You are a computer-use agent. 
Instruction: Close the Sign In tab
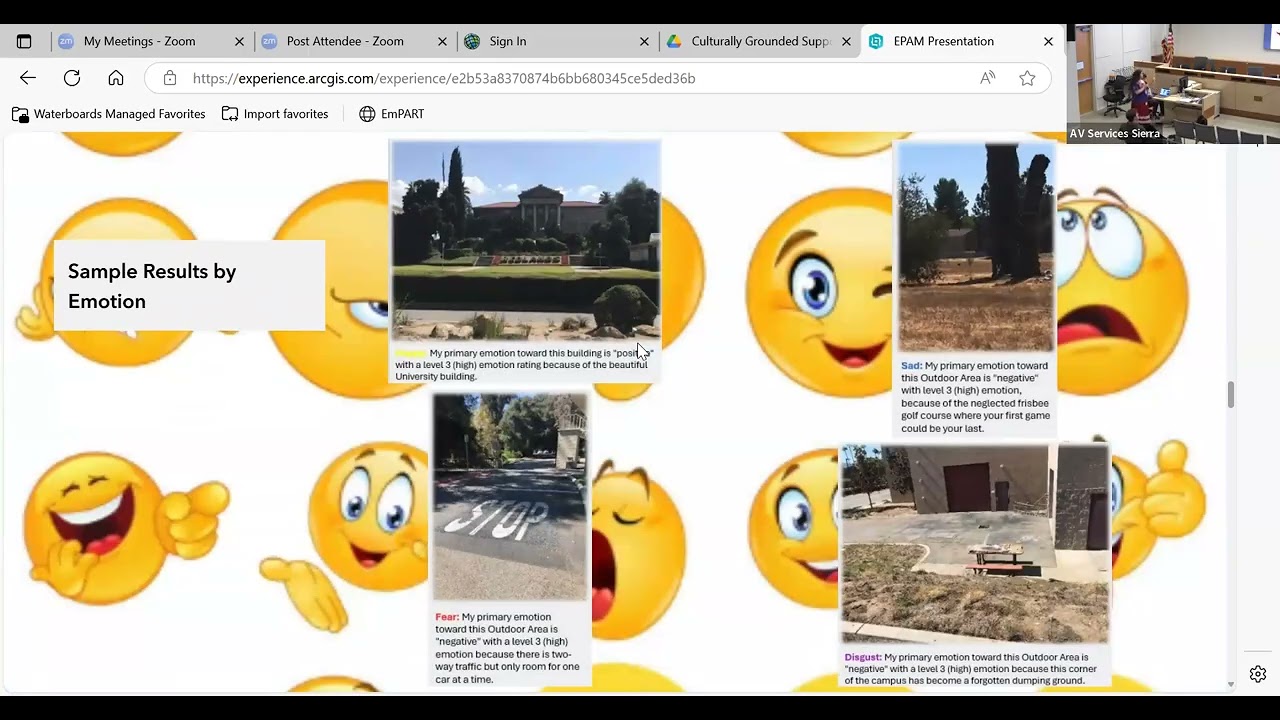pos(644,41)
